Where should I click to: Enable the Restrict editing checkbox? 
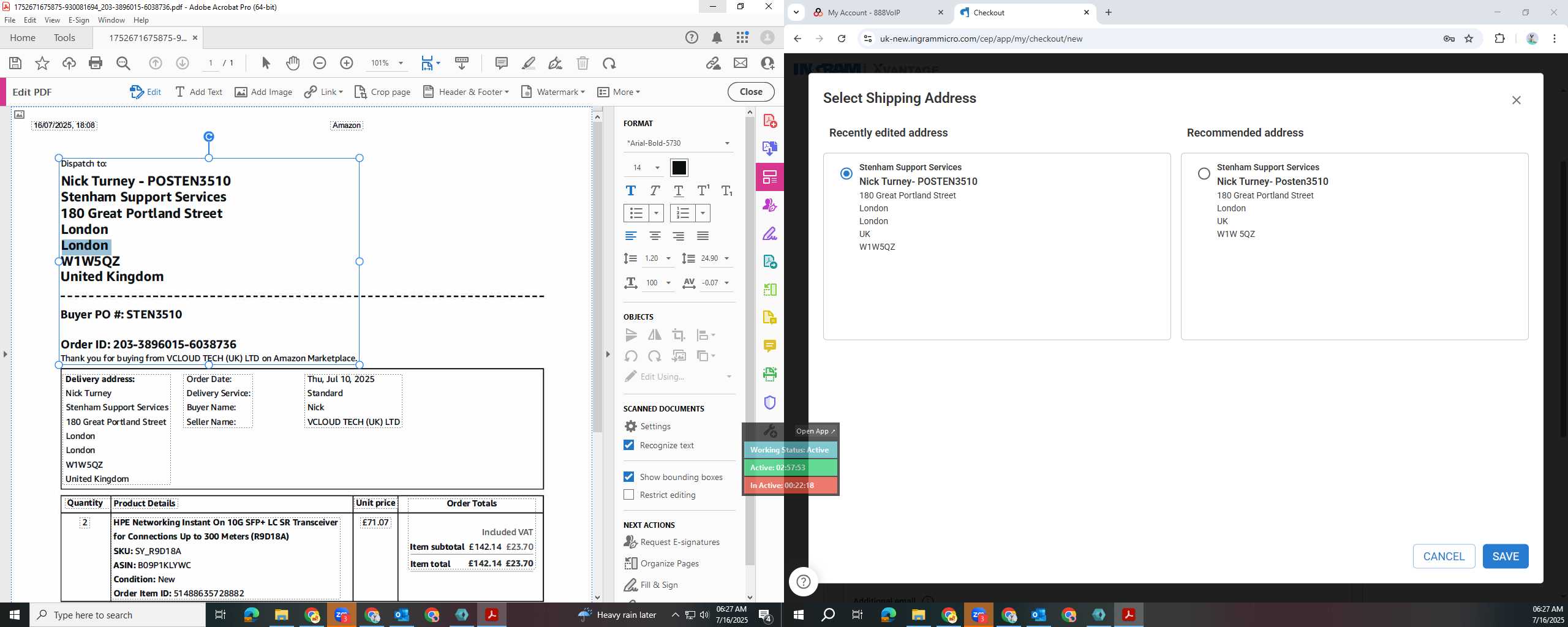(629, 495)
